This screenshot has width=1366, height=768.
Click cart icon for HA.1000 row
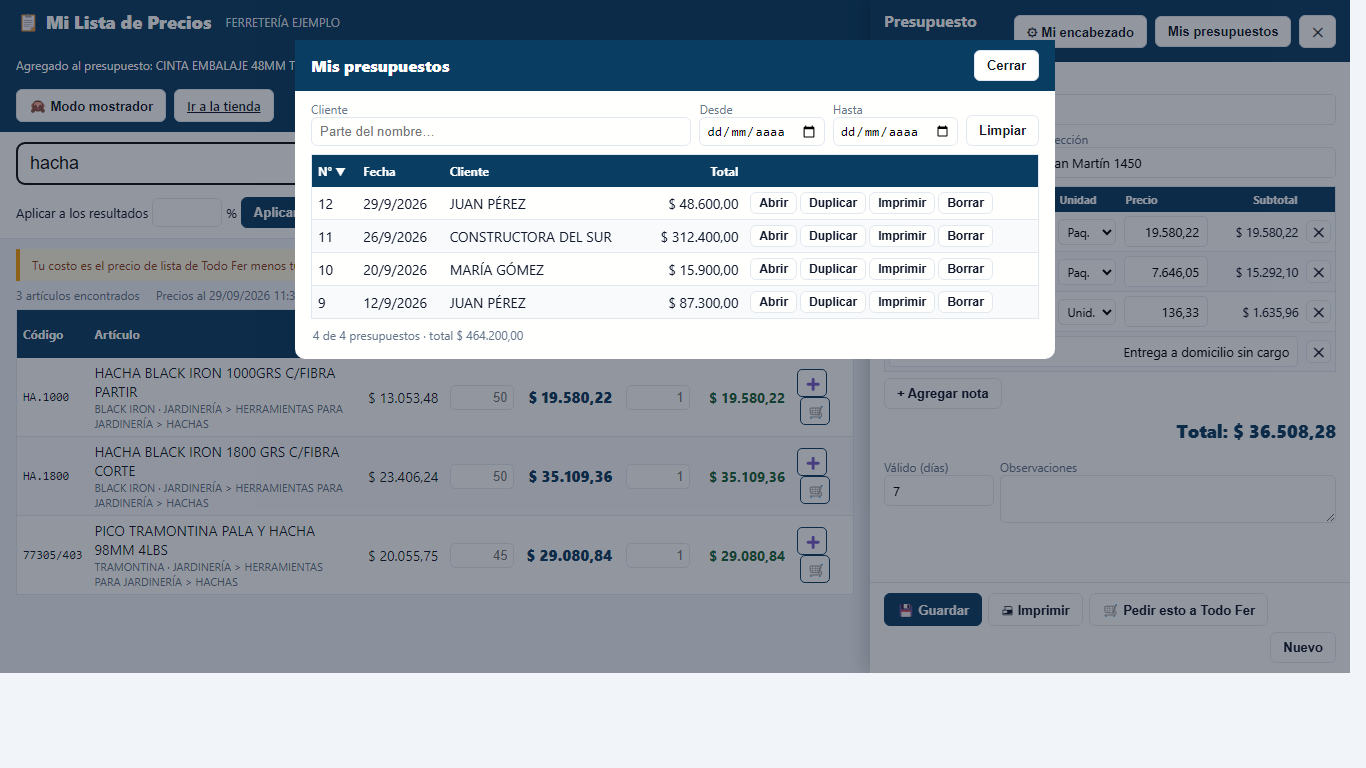click(x=815, y=411)
